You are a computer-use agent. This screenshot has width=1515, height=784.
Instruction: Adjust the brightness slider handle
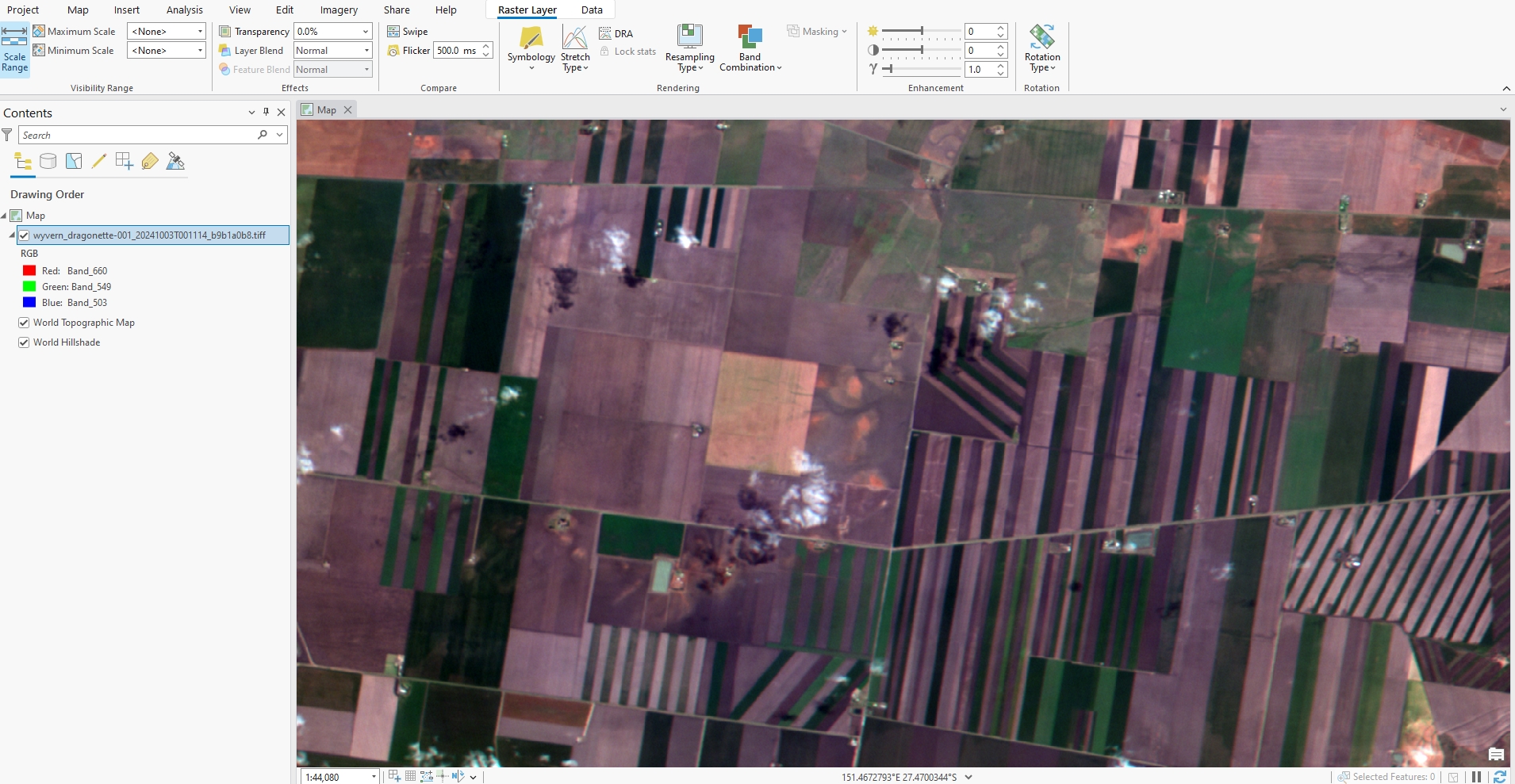921,31
